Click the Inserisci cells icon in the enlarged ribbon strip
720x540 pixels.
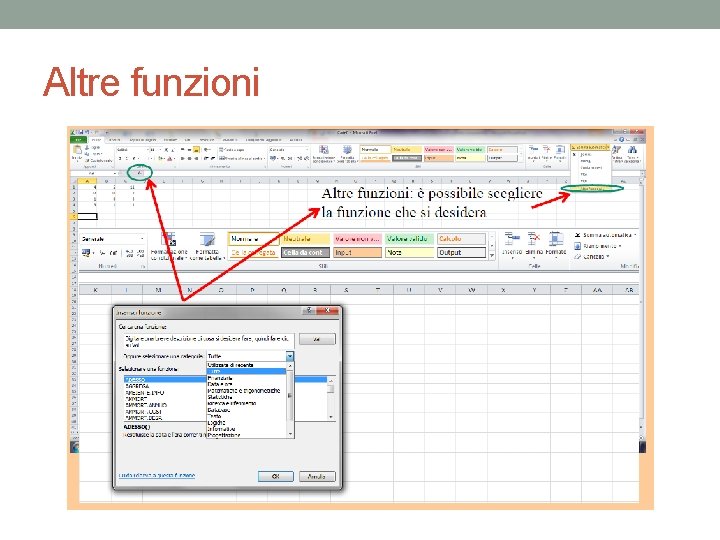[x=512, y=240]
